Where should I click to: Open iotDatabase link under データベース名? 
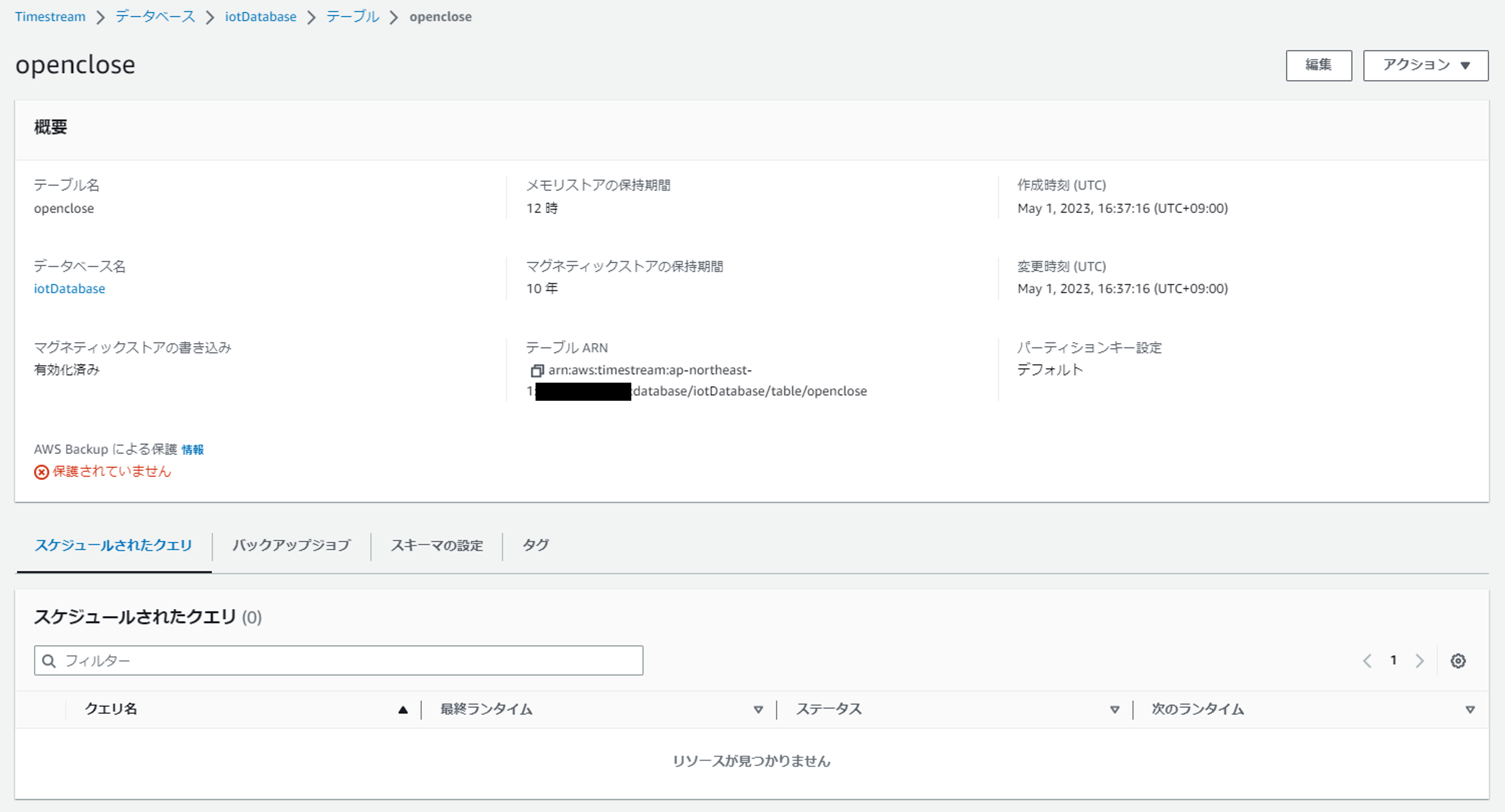(69, 289)
